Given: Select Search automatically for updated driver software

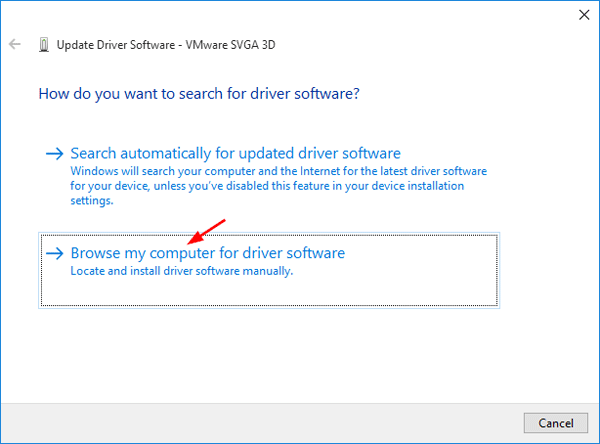Looking at the screenshot, I should pos(235,154).
